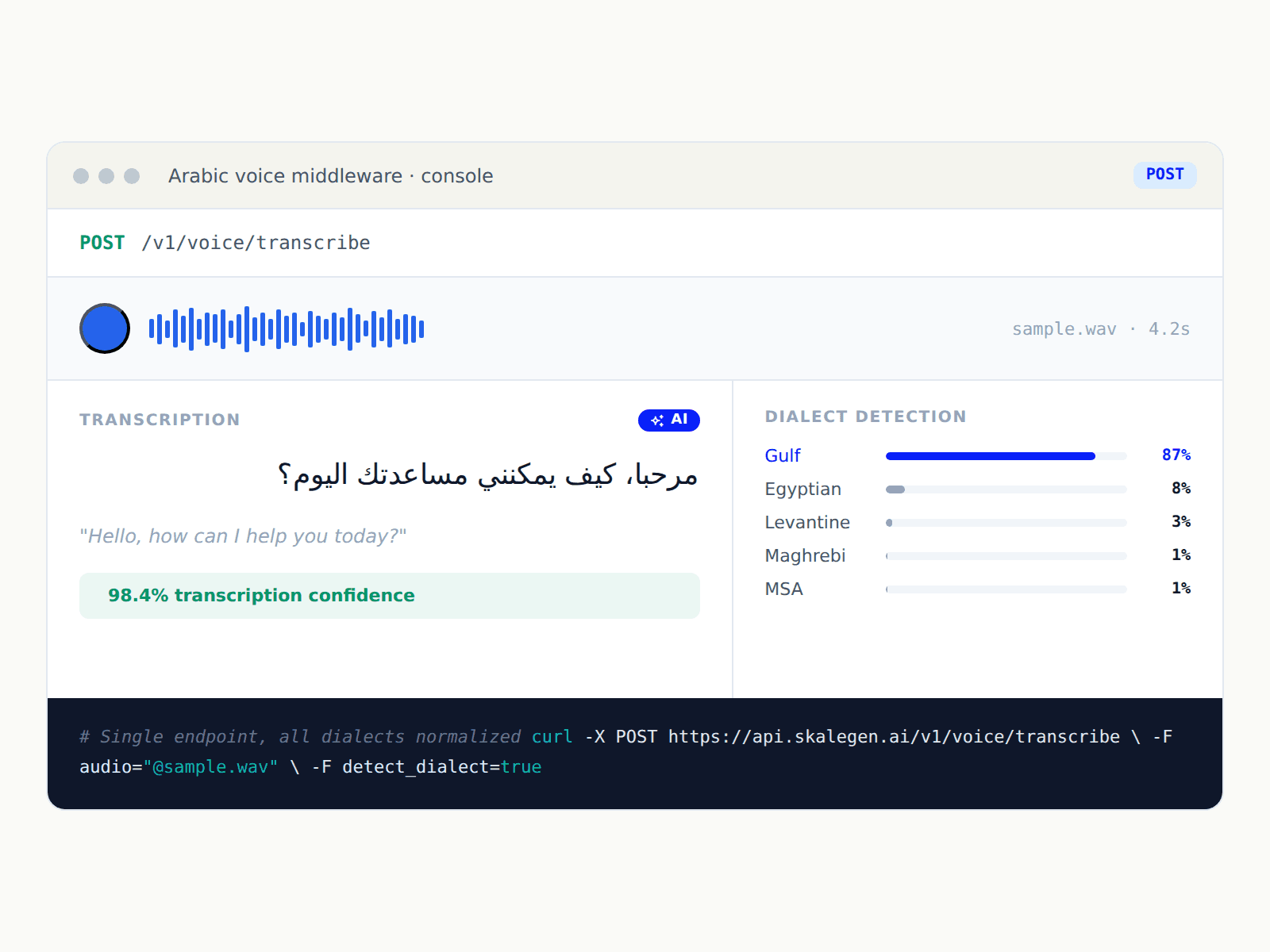1270x952 pixels.
Task: Click the 87% Gulf value
Action: [x=1176, y=455]
